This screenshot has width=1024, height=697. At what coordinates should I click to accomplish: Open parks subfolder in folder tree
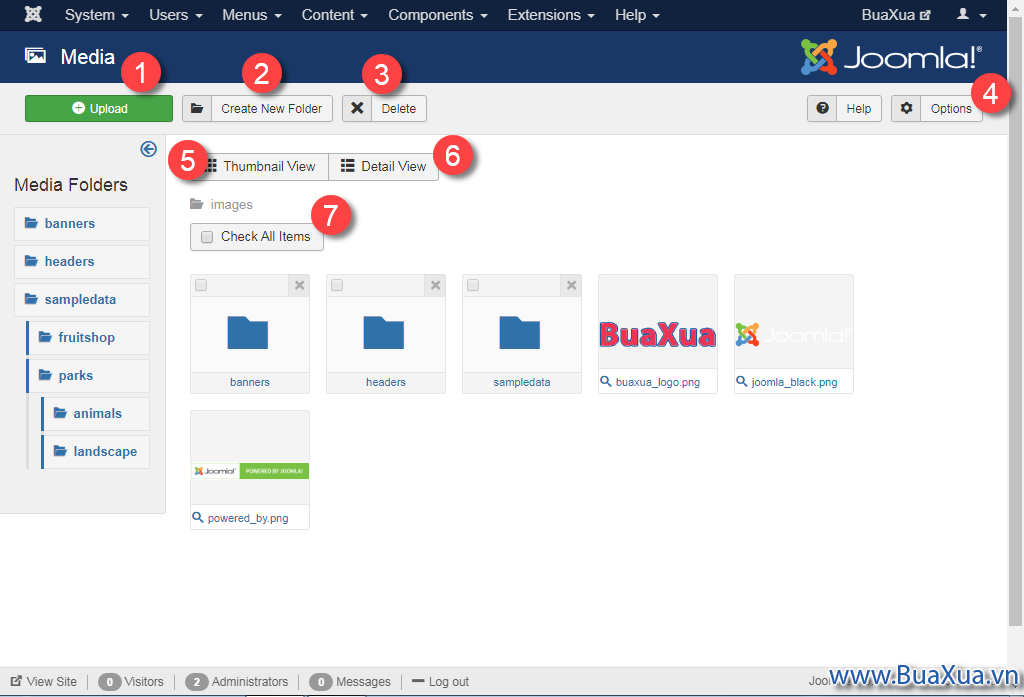click(88, 375)
